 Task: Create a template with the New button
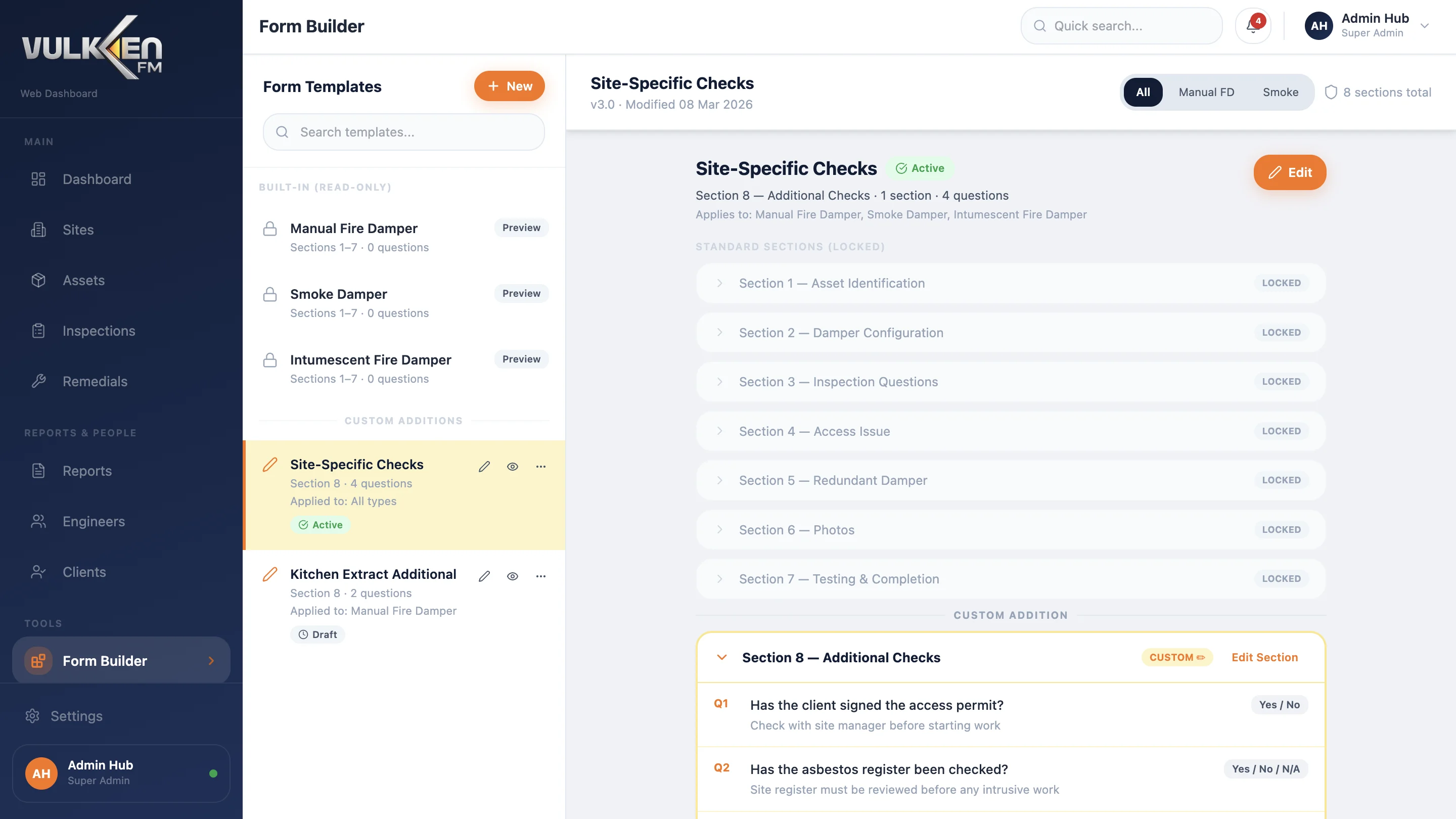pos(509,86)
